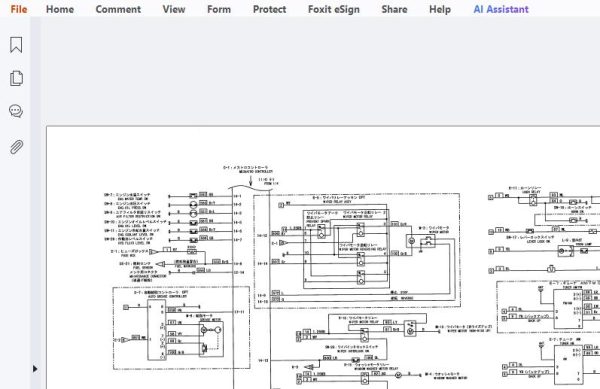Screen dimensions: 600x389
Task: Click the wiring diagram page
Action: [323, 257]
